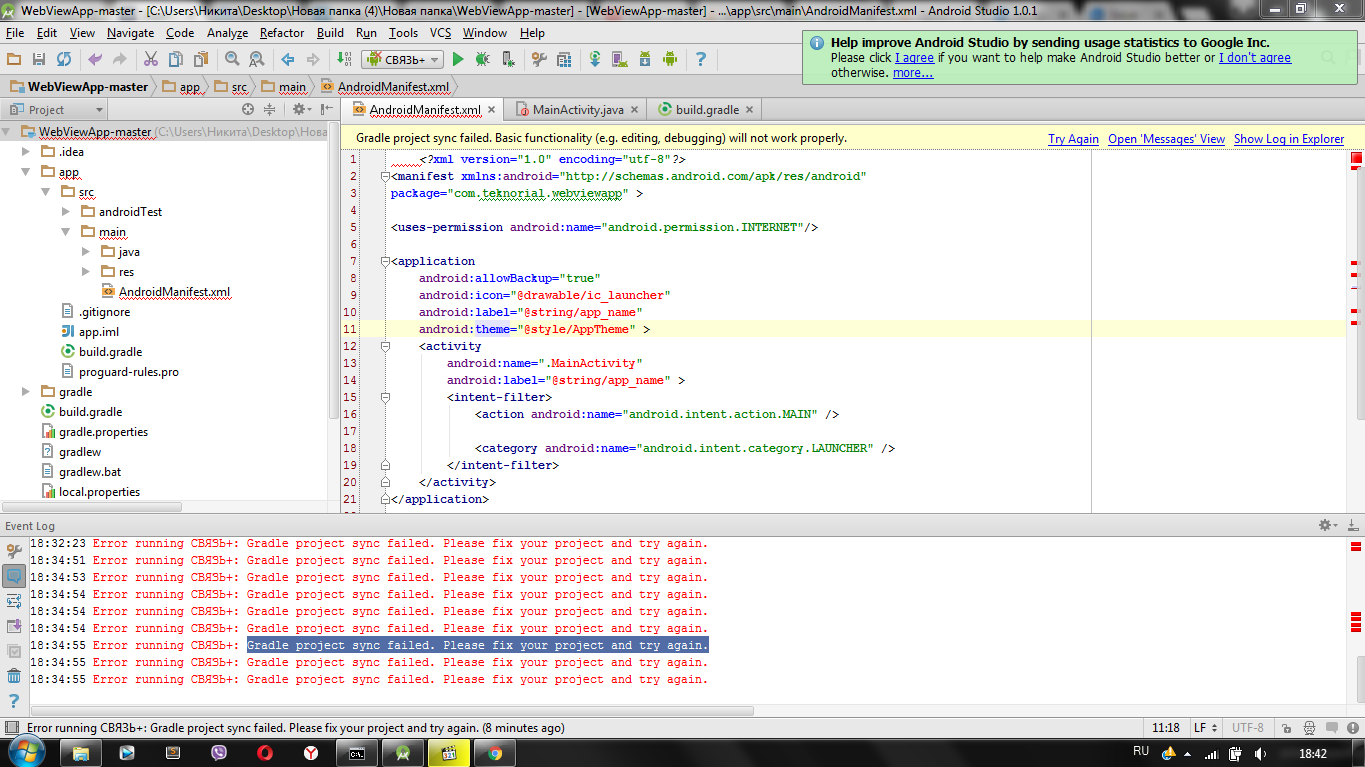The image size is (1365, 767).
Task: Open Event Log help question mark
Action: point(14,701)
